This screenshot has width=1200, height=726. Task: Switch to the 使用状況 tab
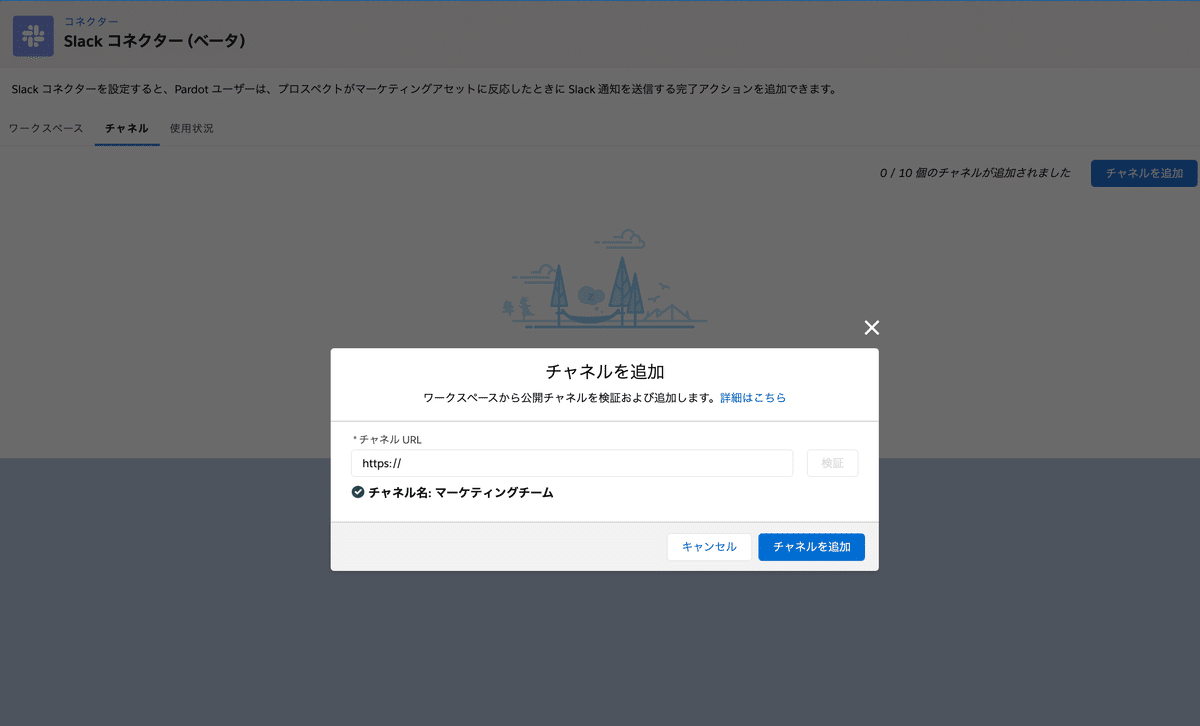click(x=192, y=129)
